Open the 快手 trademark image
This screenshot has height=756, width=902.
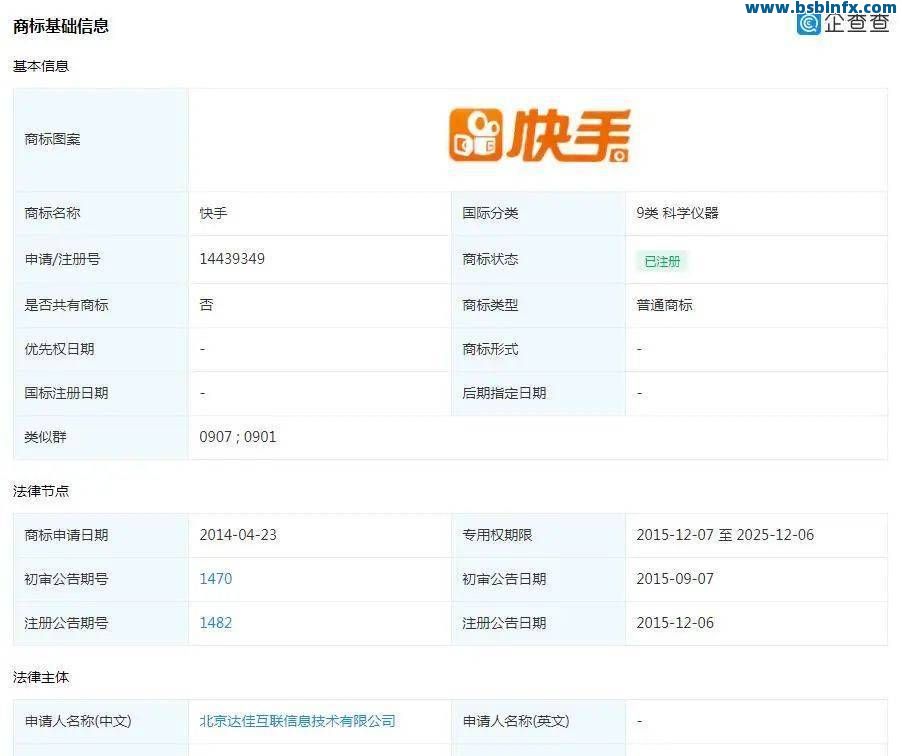538,133
